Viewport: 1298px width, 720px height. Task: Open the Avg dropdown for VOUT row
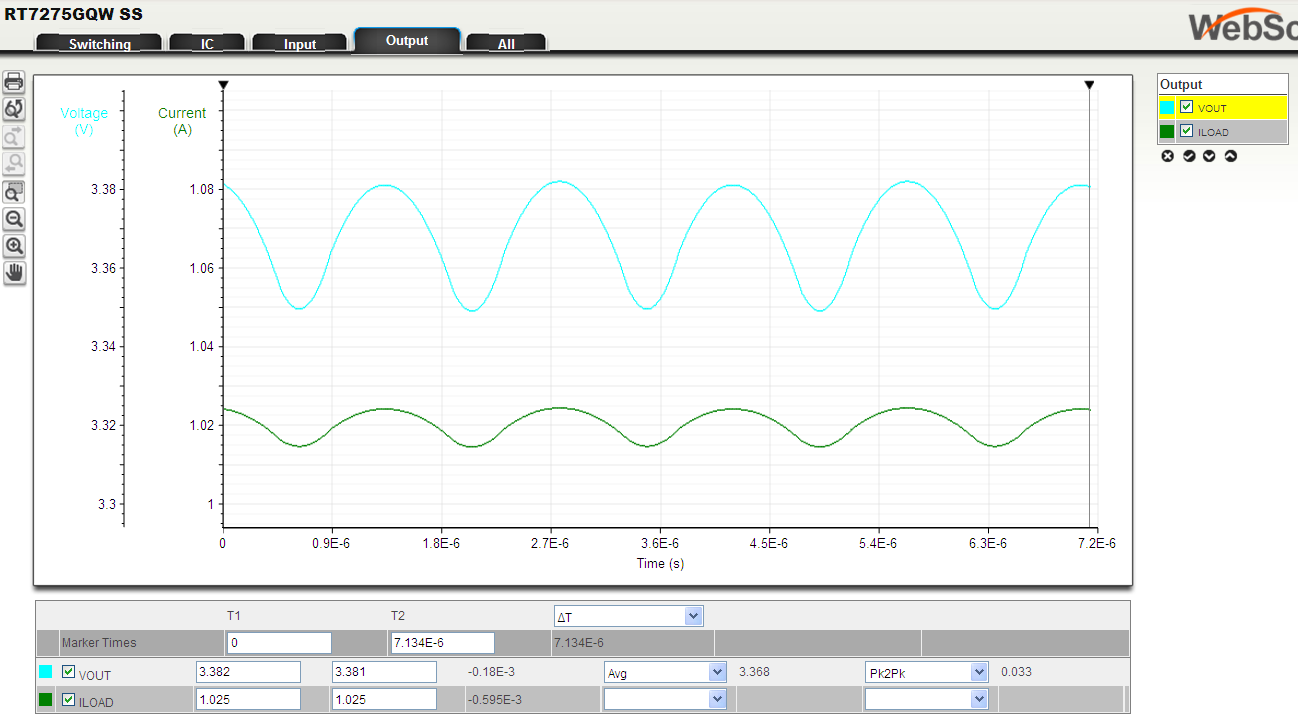click(x=664, y=671)
